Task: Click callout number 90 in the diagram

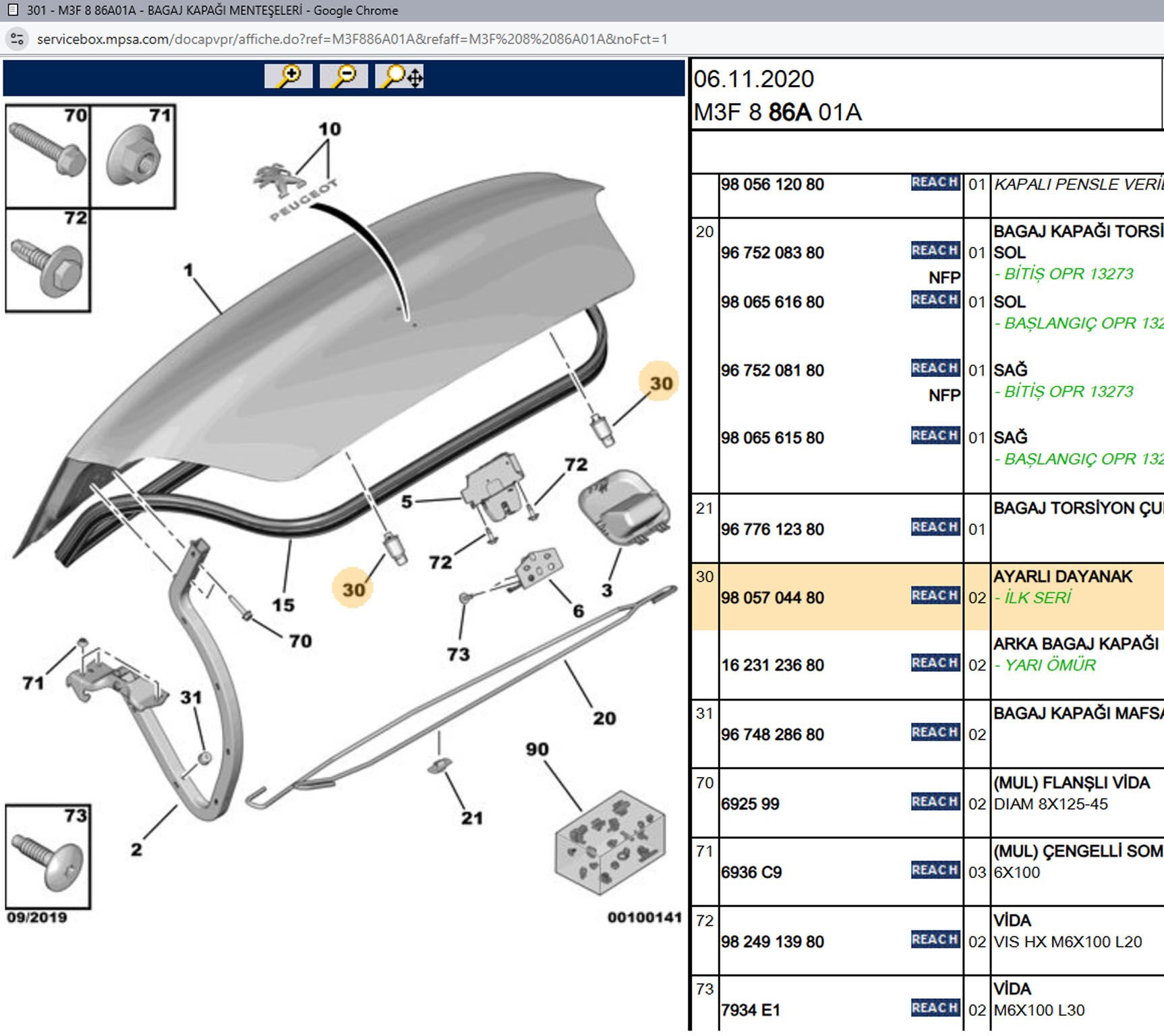Action: tap(537, 749)
